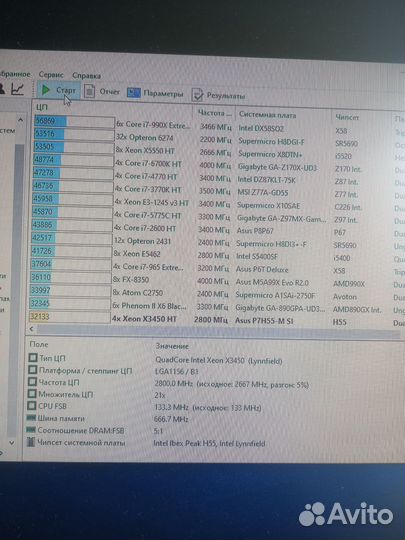Viewport: 405px width, 540px height.
Task: Click the Отчёт report page icon
Action: (90, 91)
